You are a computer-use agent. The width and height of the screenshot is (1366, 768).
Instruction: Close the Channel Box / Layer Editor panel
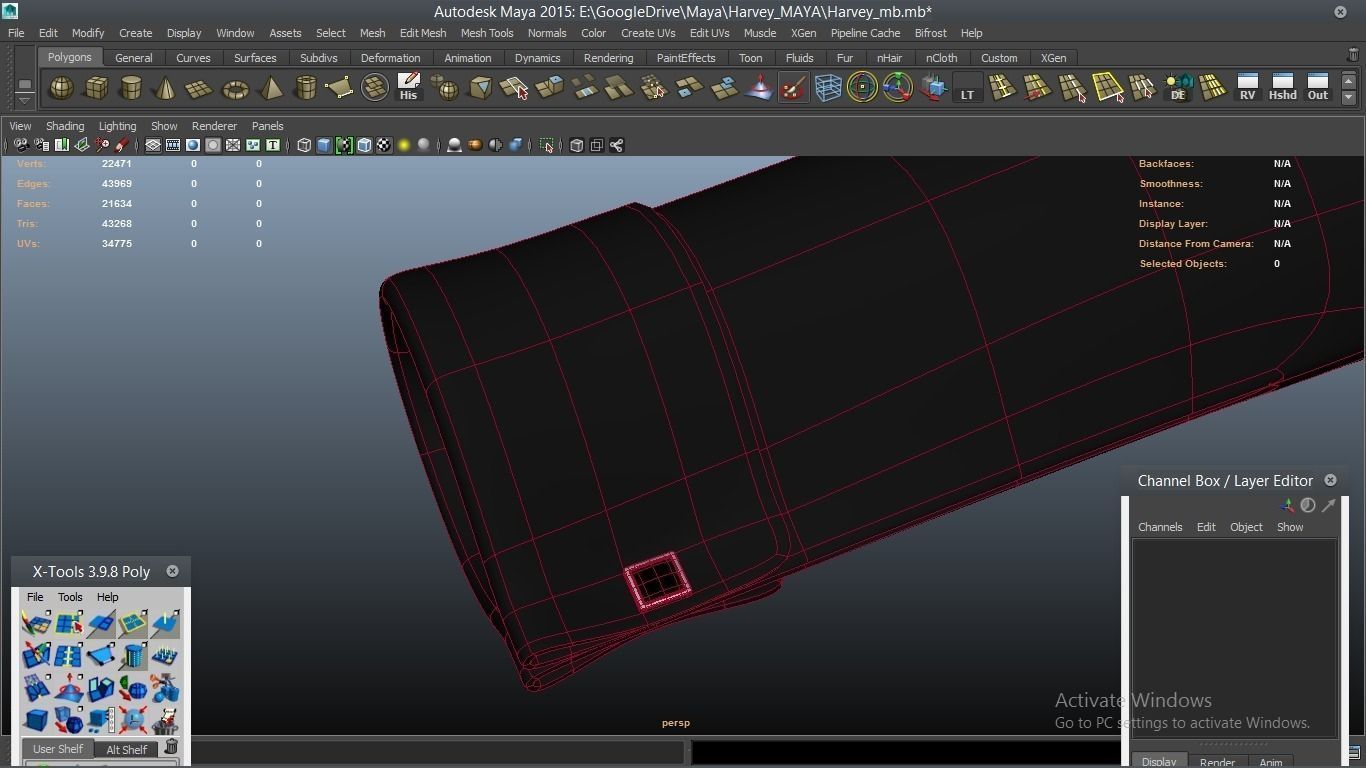pos(1330,481)
